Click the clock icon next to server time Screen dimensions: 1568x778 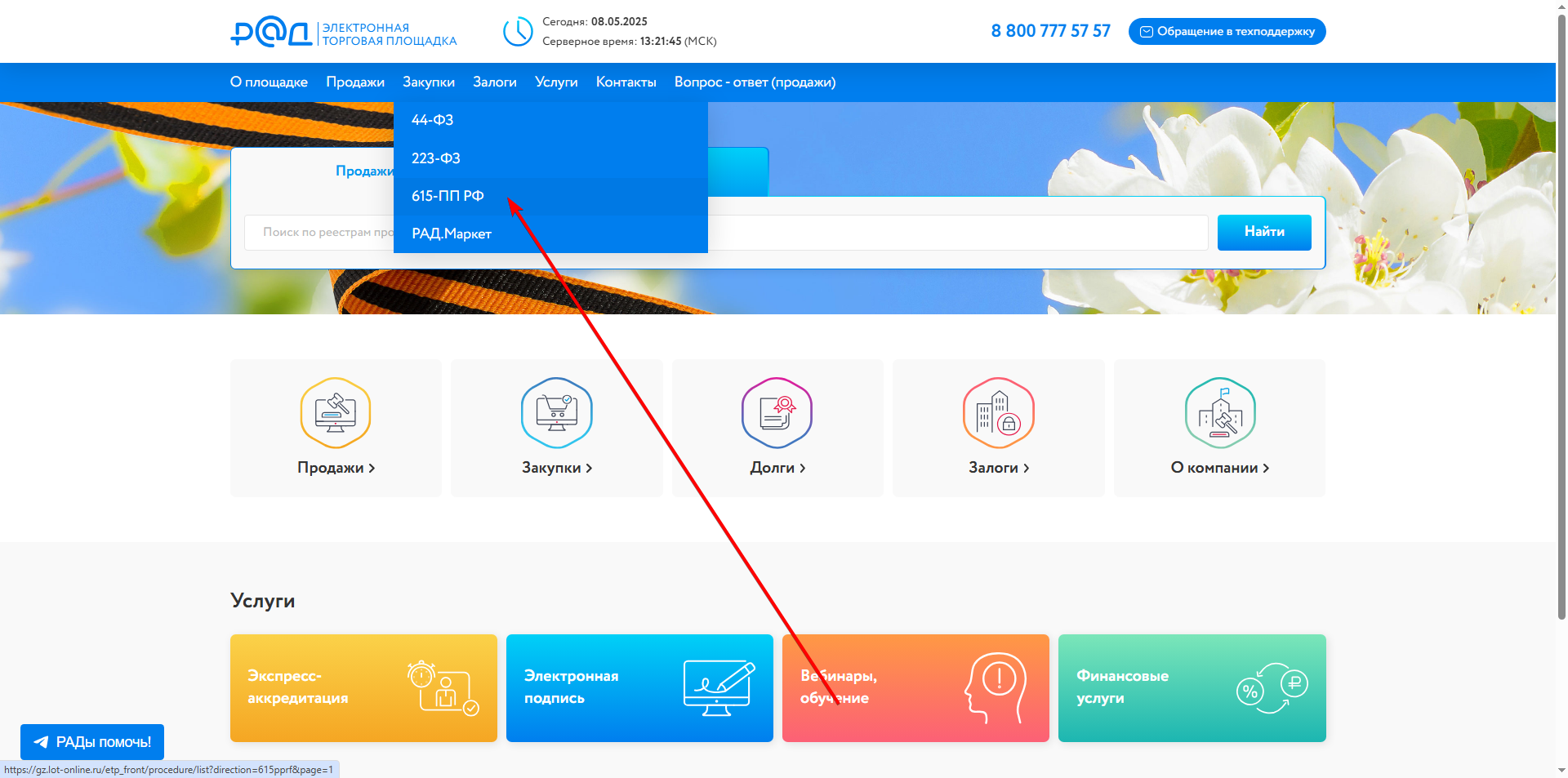pos(518,32)
